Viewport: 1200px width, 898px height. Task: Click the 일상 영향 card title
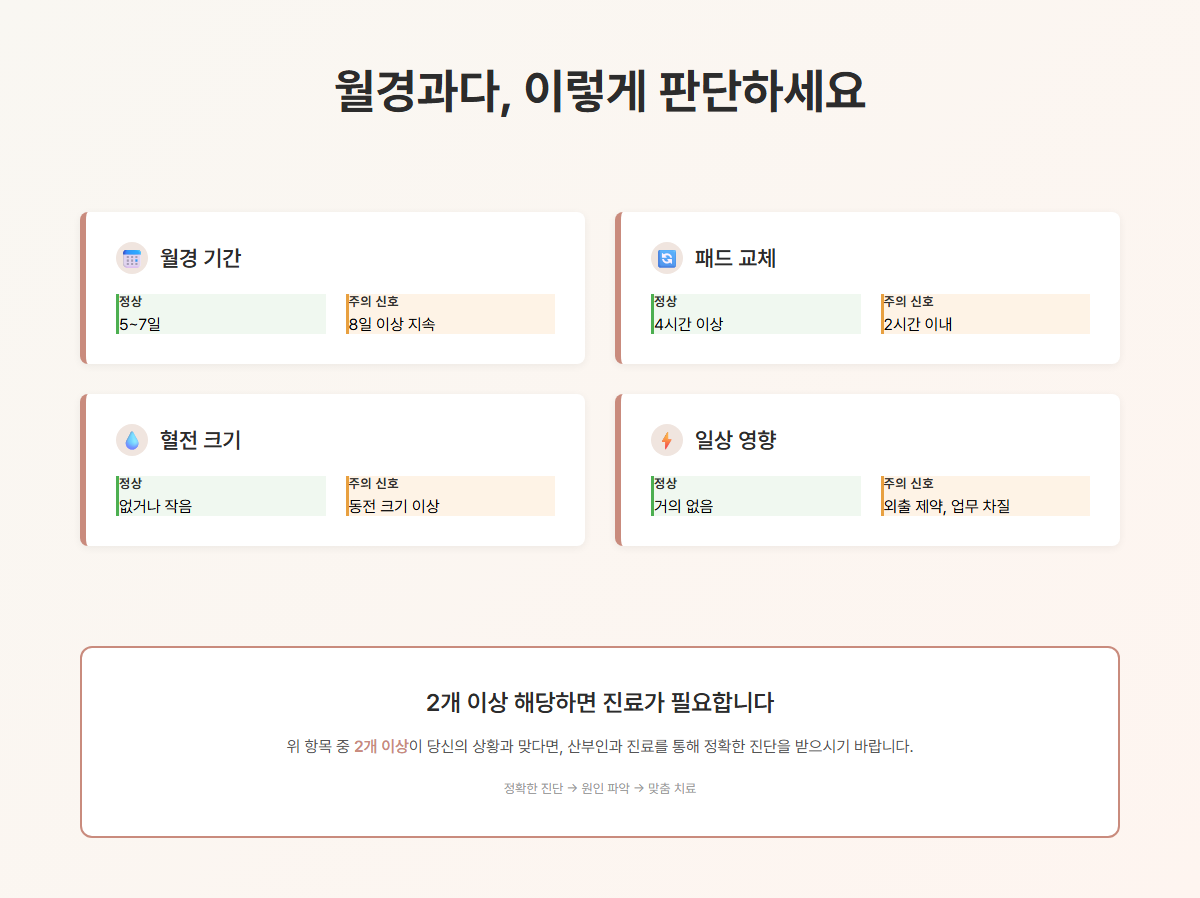click(x=735, y=440)
